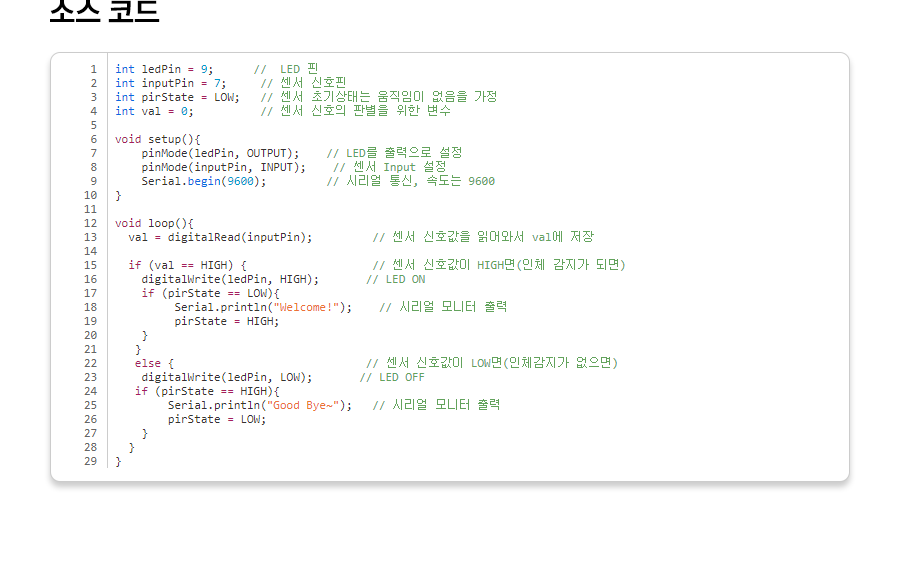The image size is (900, 584).
Task: Click the 'int pirState = LOW;' statement
Action: click(x=177, y=97)
